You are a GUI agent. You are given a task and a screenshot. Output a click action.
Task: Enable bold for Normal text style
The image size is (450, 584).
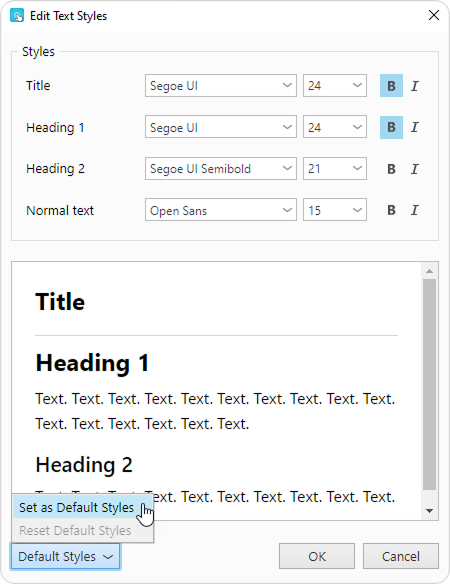[x=391, y=210]
